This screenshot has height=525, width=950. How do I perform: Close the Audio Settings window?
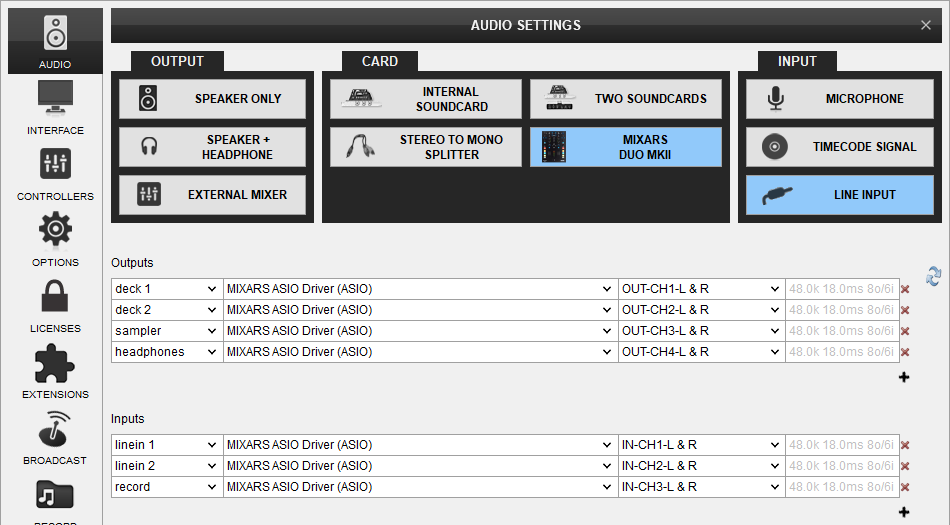click(x=925, y=25)
